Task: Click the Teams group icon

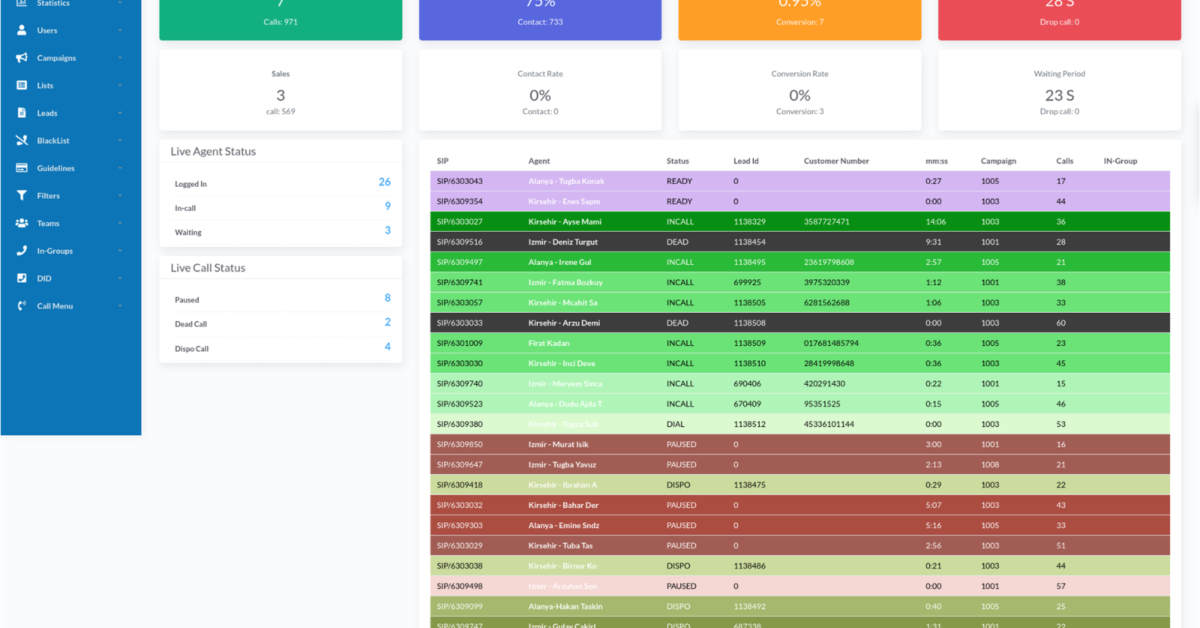Action: [22, 223]
